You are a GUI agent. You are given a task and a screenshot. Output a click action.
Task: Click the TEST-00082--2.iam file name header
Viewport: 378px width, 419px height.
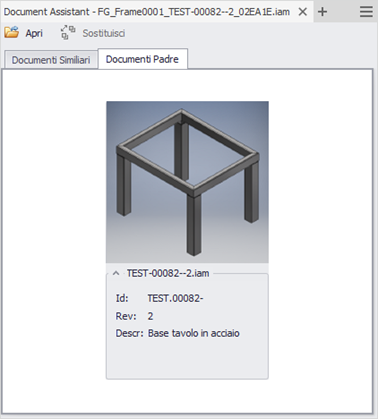click(168, 273)
